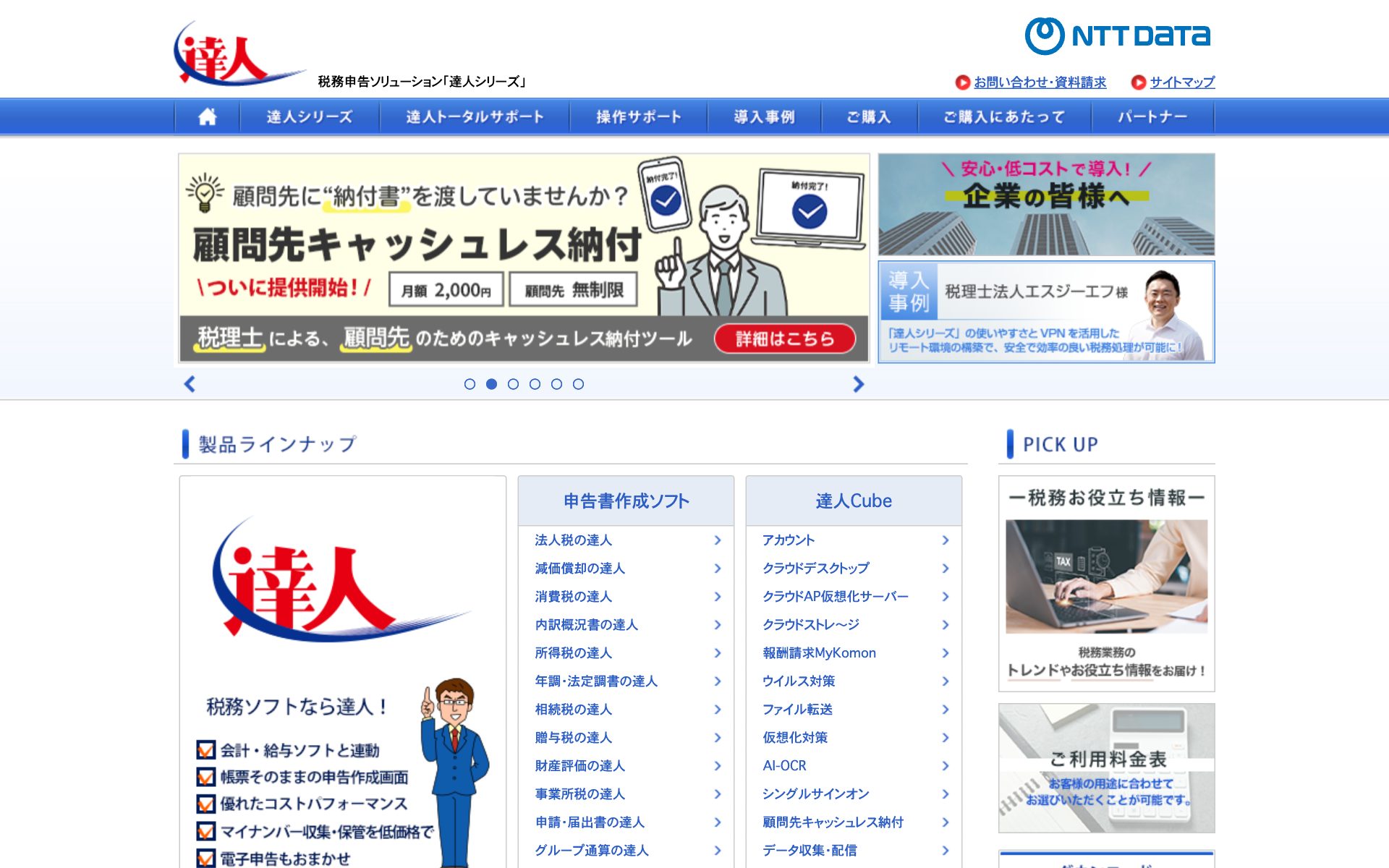Open 贈与税の達人 link
Image resolution: width=1389 pixels, height=868 pixels.
click(574, 738)
